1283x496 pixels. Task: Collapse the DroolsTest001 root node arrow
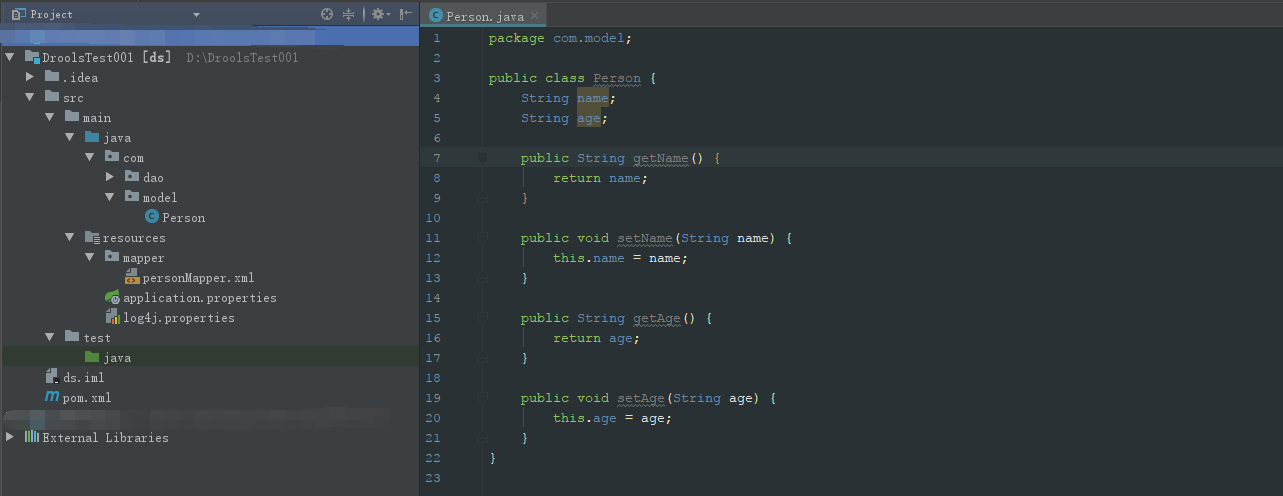point(10,57)
